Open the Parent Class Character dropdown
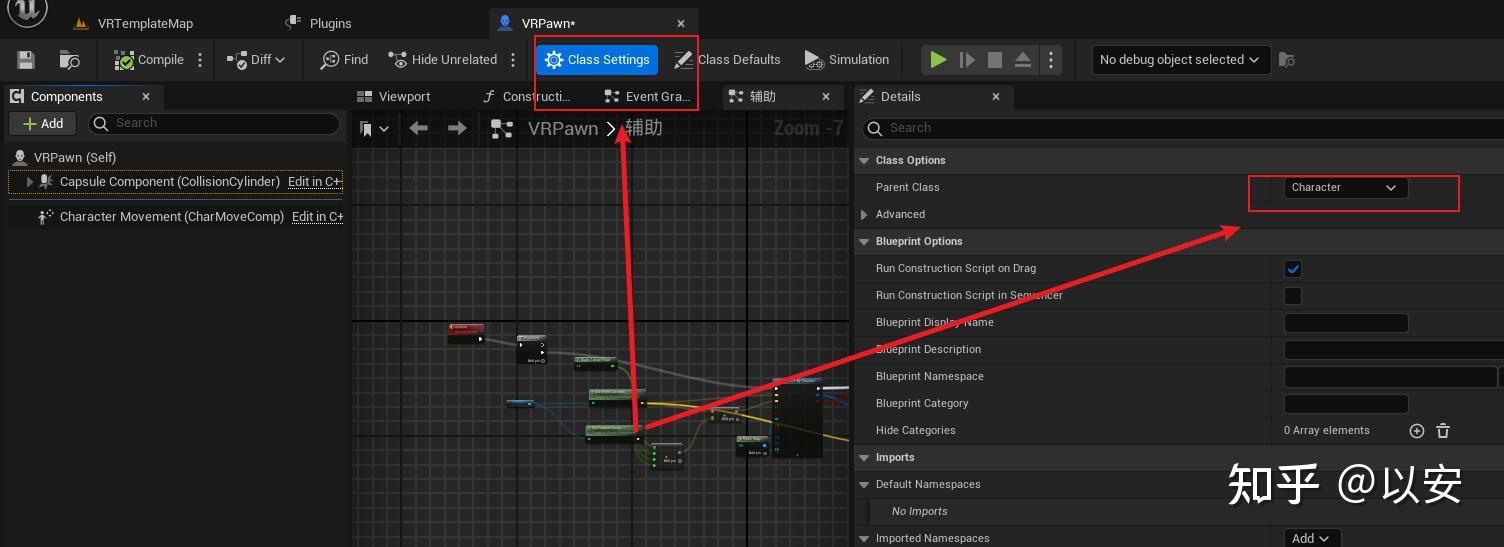1504x547 pixels. click(x=1345, y=188)
